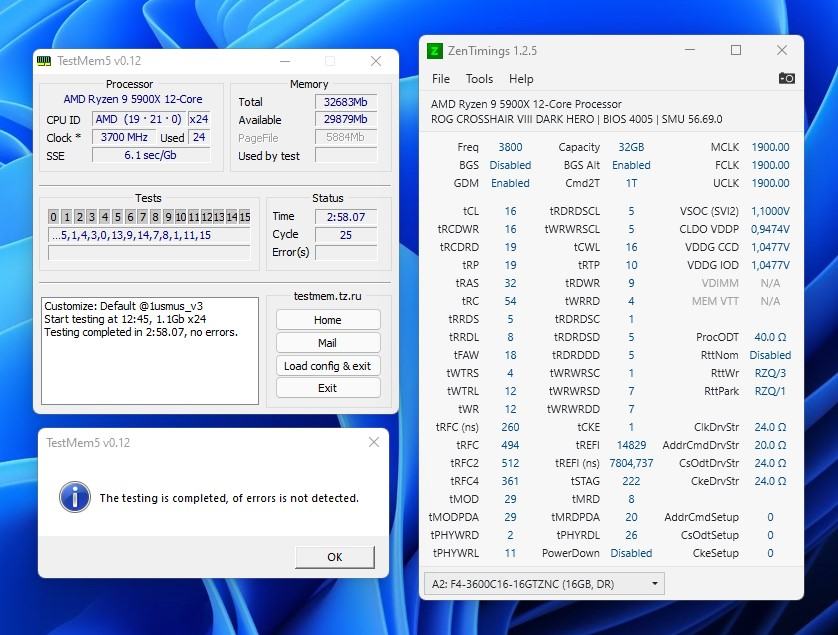
Task: Minimize the ZenTimings window
Action: [690, 50]
